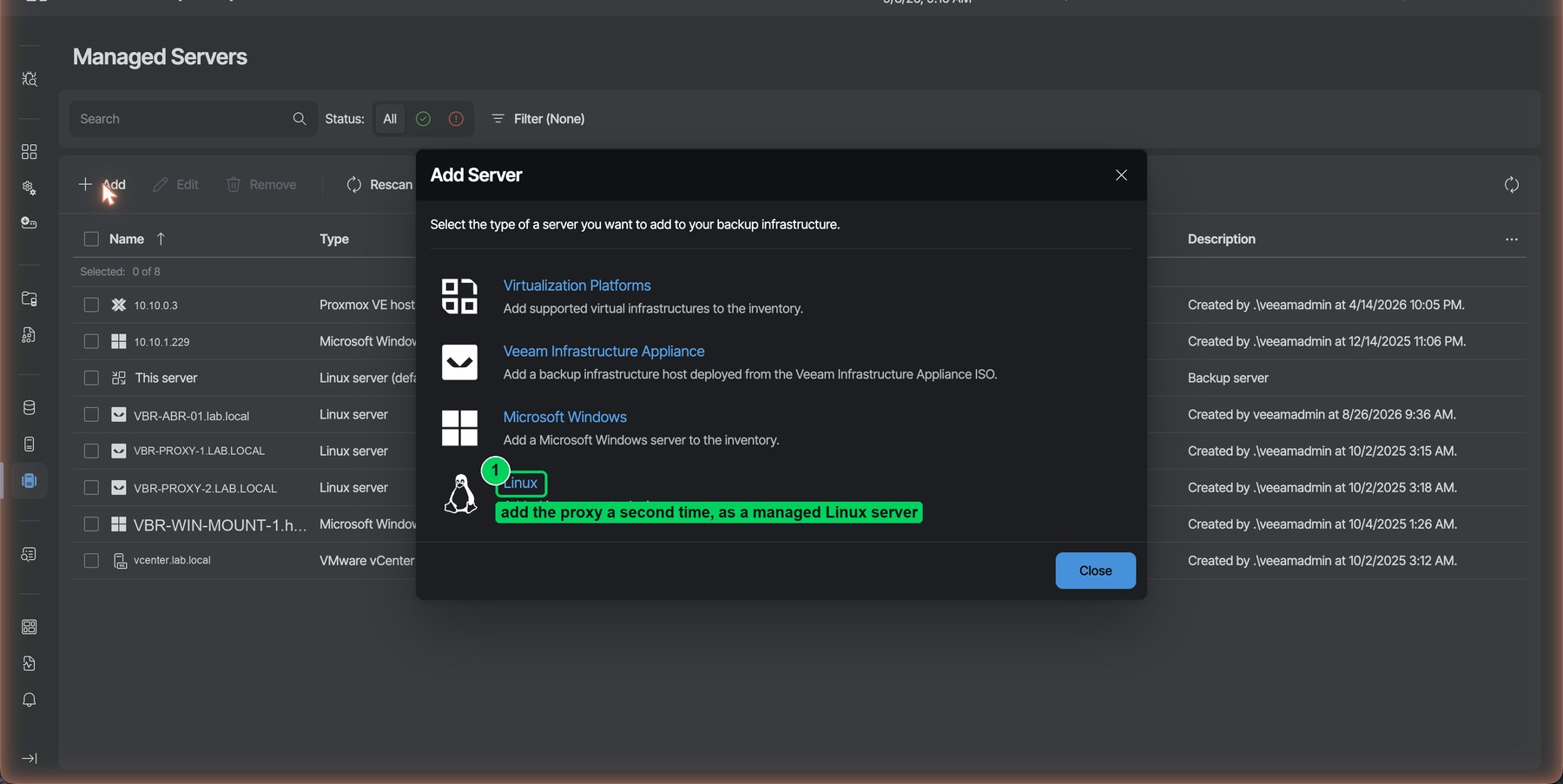This screenshot has width=1563, height=784.
Task: Open the gears sidebar icon
Action: pyautogui.click(x=29, y=188)
